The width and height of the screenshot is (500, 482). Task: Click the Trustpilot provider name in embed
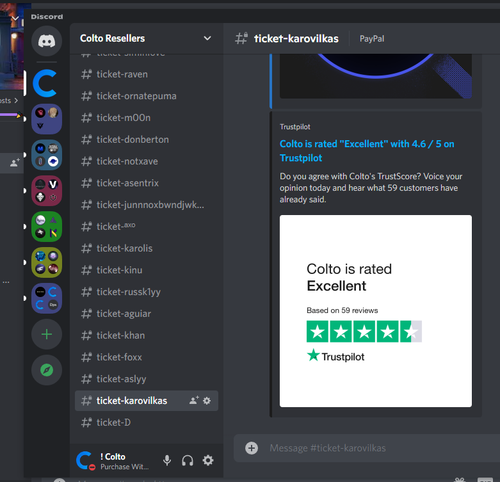295,127
